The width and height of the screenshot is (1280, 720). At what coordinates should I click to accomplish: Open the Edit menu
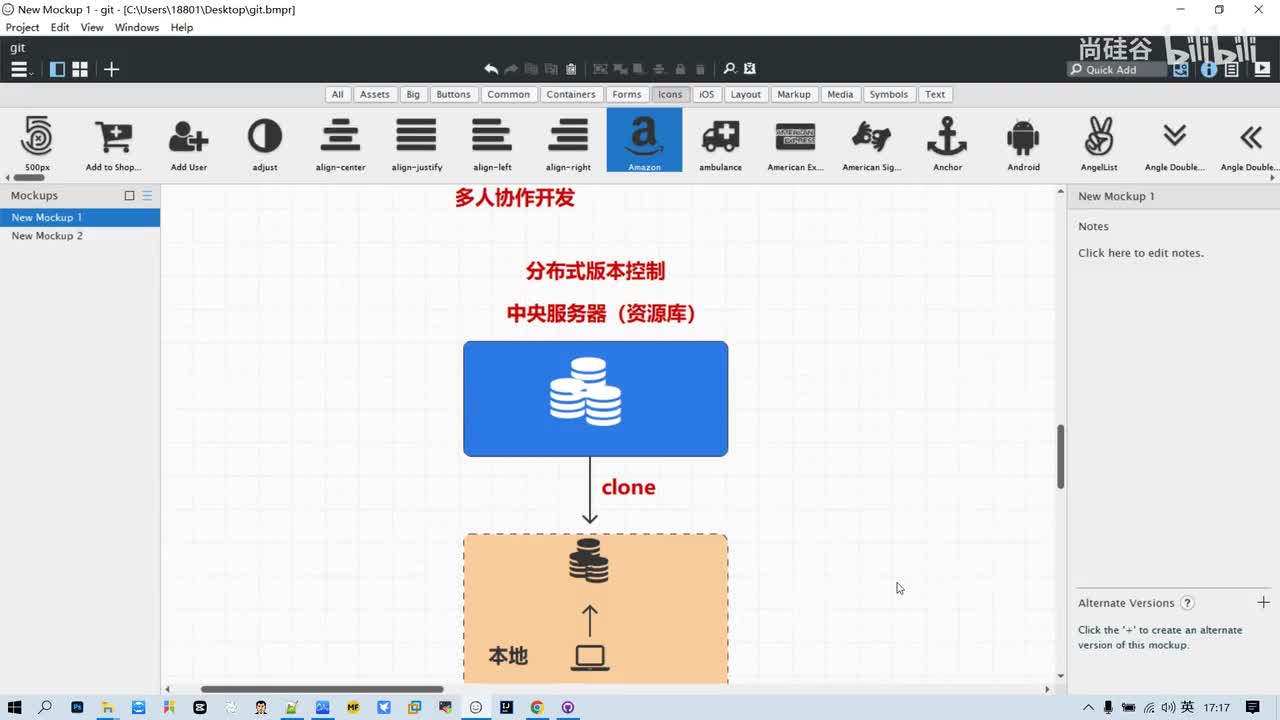pyautogui.click(x=60, y=27)
